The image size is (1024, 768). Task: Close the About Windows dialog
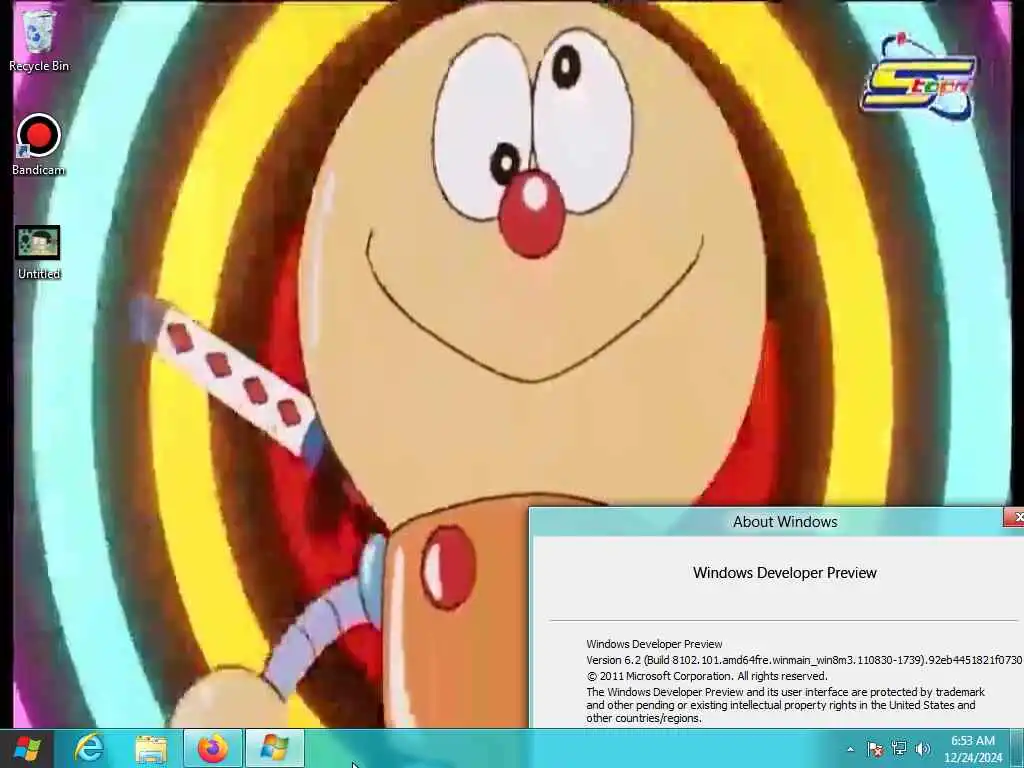[1015, 518]
